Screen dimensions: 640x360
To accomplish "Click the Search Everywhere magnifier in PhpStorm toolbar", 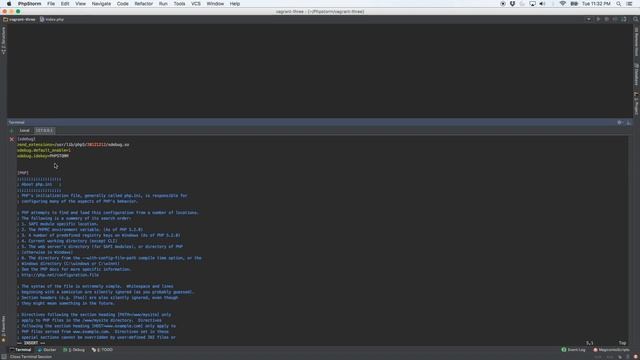I will click(x=636, y=19).
